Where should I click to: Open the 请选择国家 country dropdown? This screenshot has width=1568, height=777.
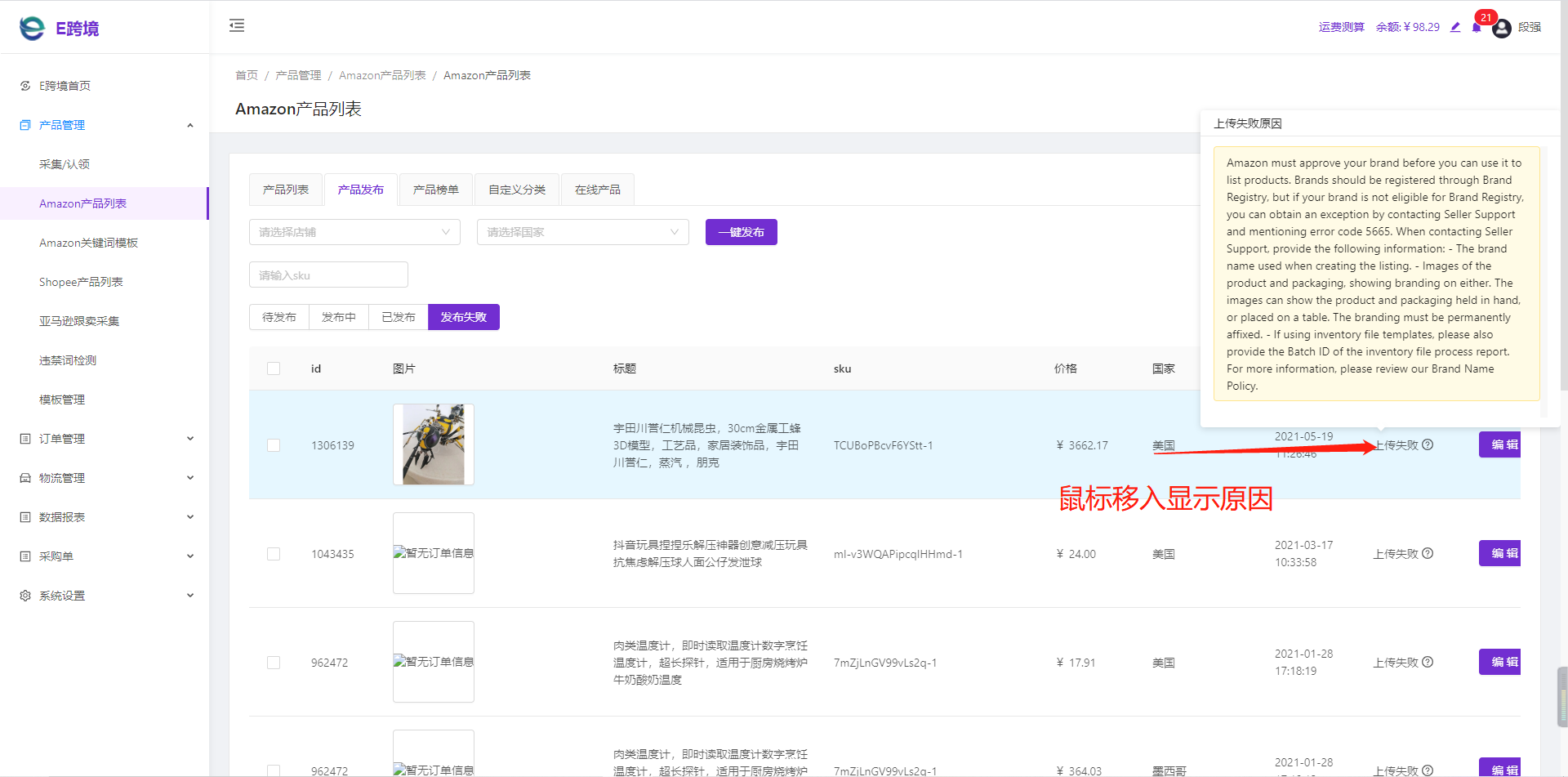(x=583, y=232)
